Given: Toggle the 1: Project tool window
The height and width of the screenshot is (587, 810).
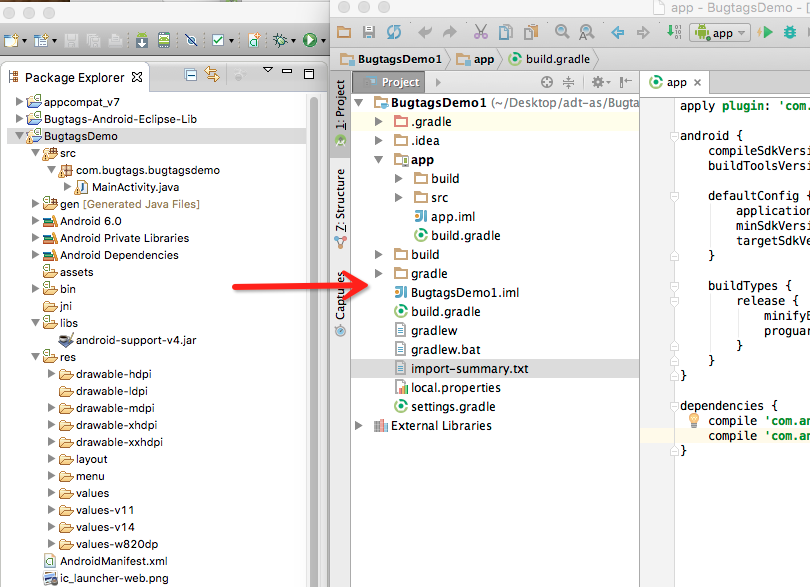Looking at the screenshot, I should tap(340, 107).
